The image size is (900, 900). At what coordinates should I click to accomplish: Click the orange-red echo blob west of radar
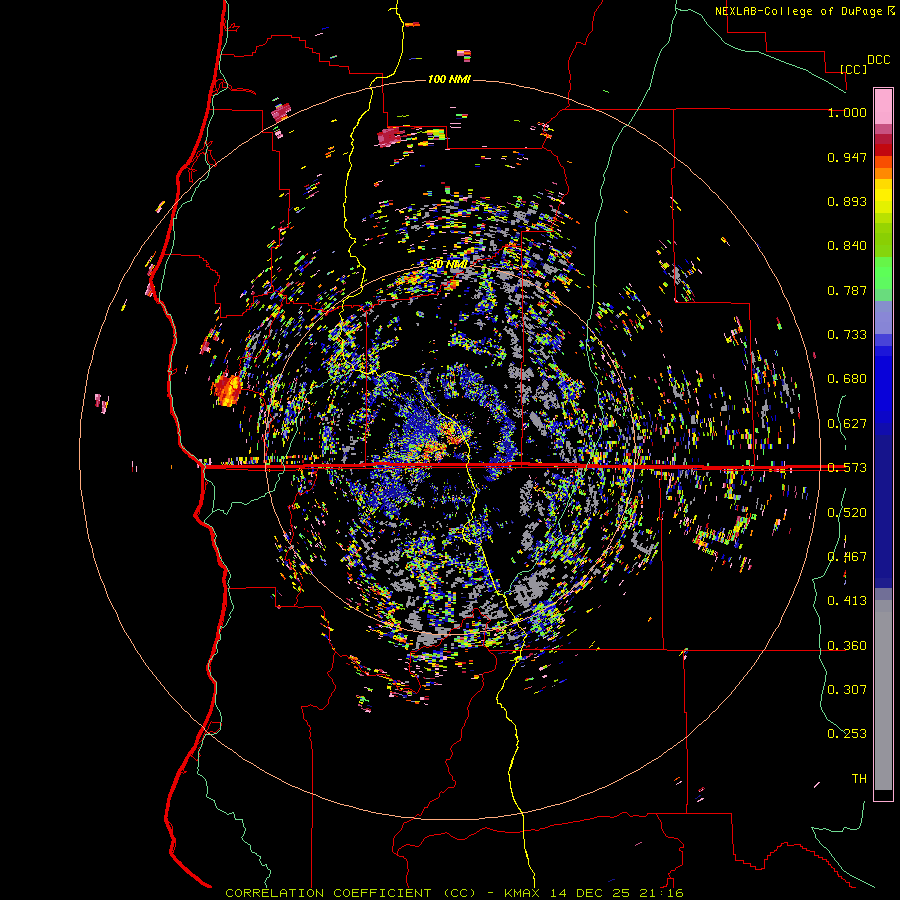click(x=227, y=390)
